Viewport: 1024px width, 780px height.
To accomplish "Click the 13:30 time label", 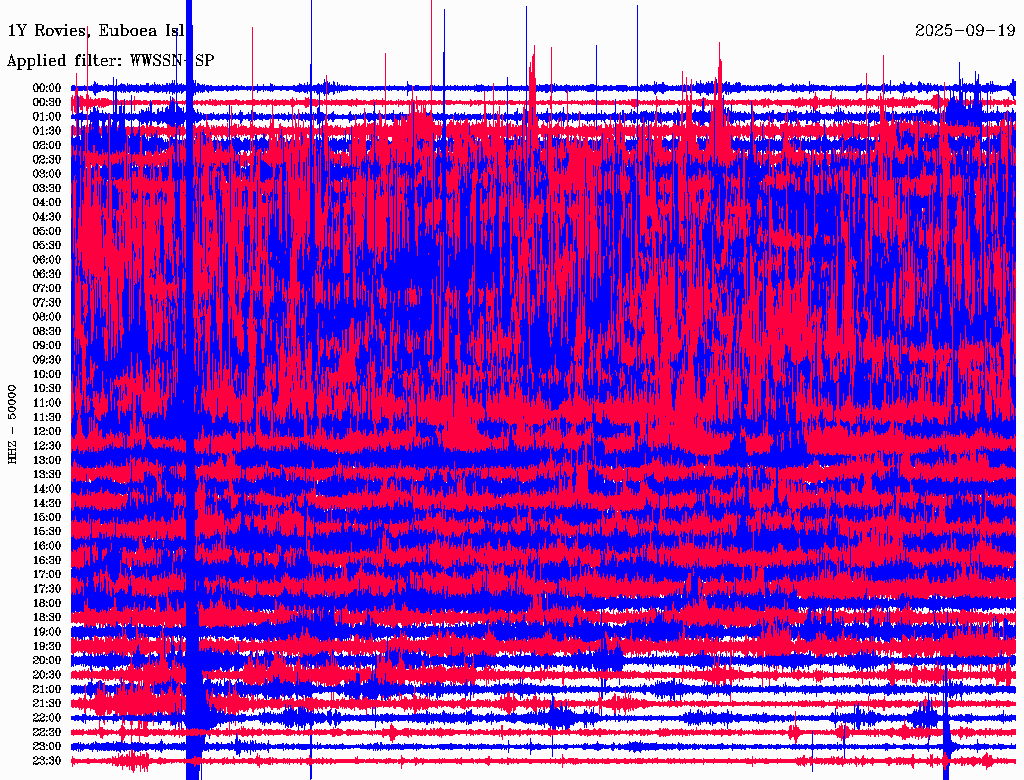I will pos(47,474).
